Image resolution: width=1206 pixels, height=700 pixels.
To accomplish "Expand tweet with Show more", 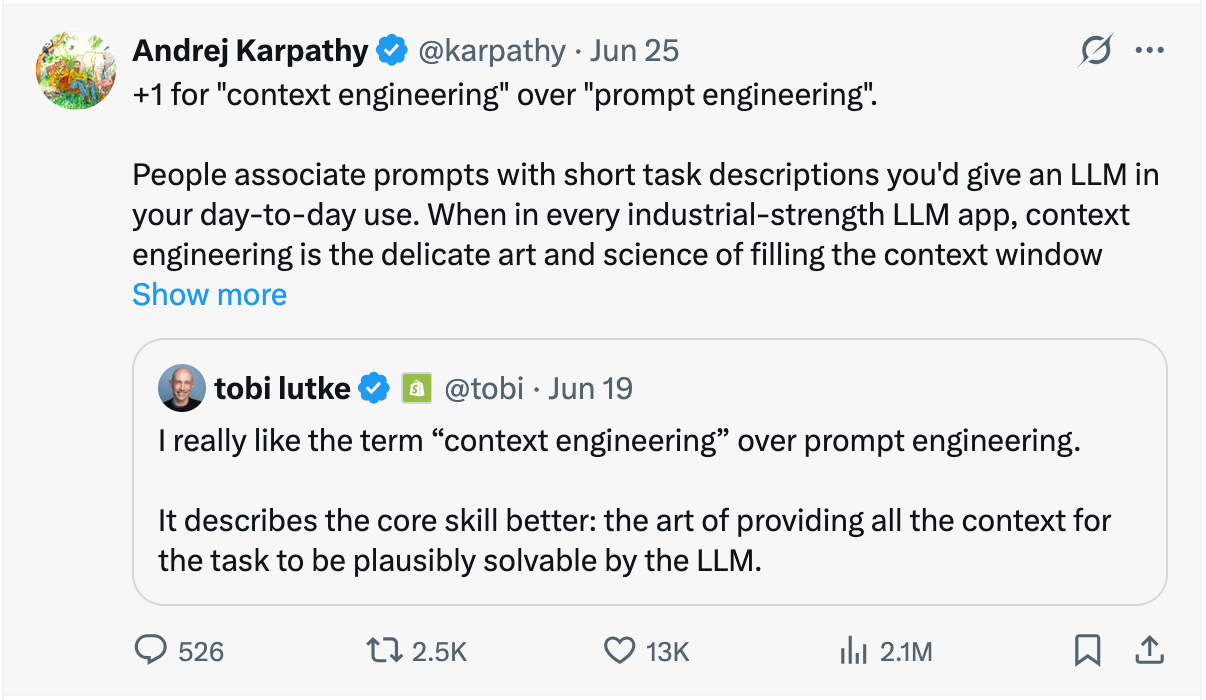I will (x=209, y=294).
